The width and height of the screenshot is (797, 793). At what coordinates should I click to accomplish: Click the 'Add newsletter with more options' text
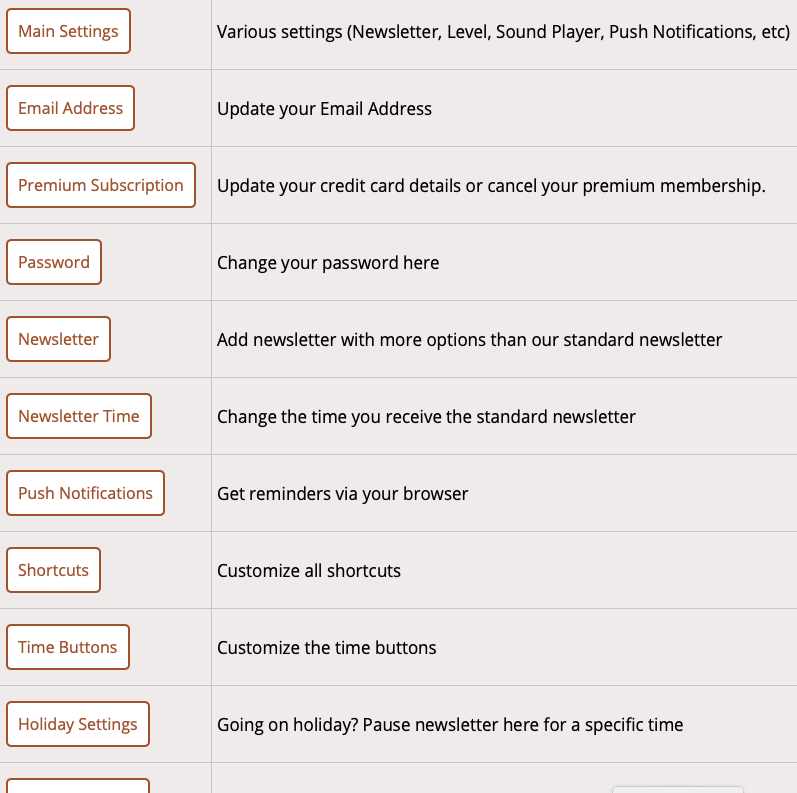tap(469, 339)
